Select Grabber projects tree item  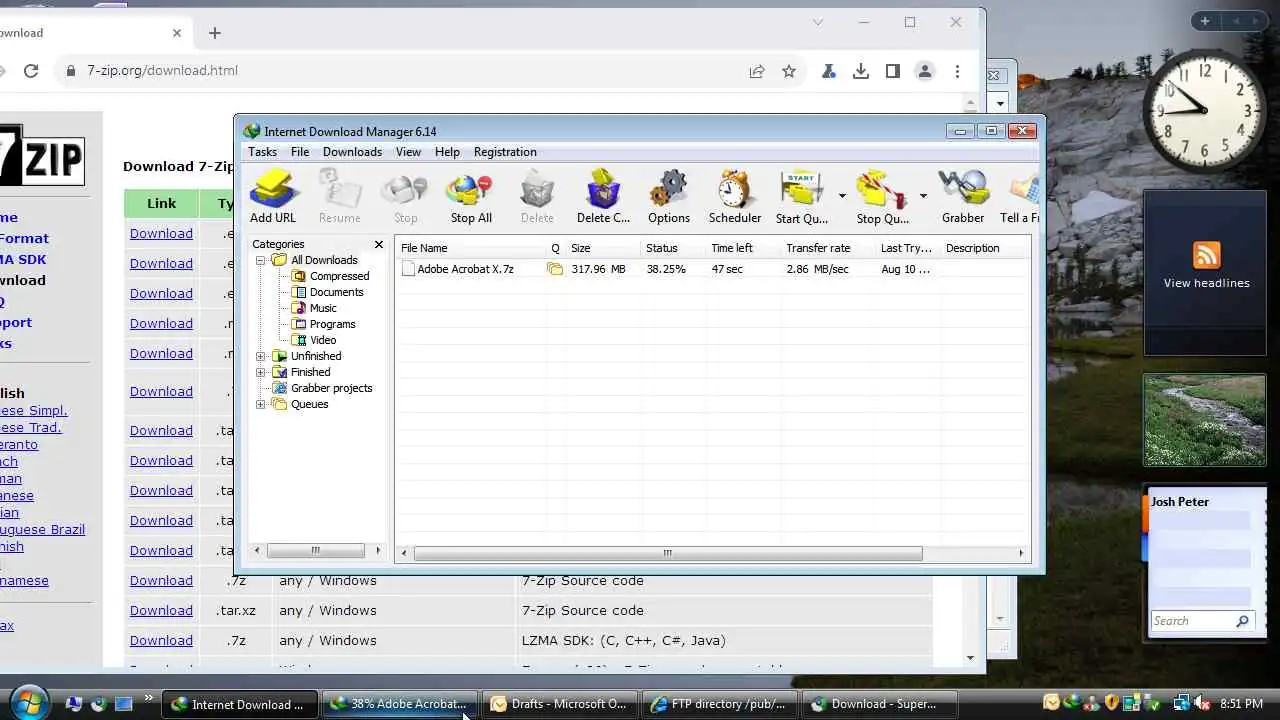click(x=331, y=388)
